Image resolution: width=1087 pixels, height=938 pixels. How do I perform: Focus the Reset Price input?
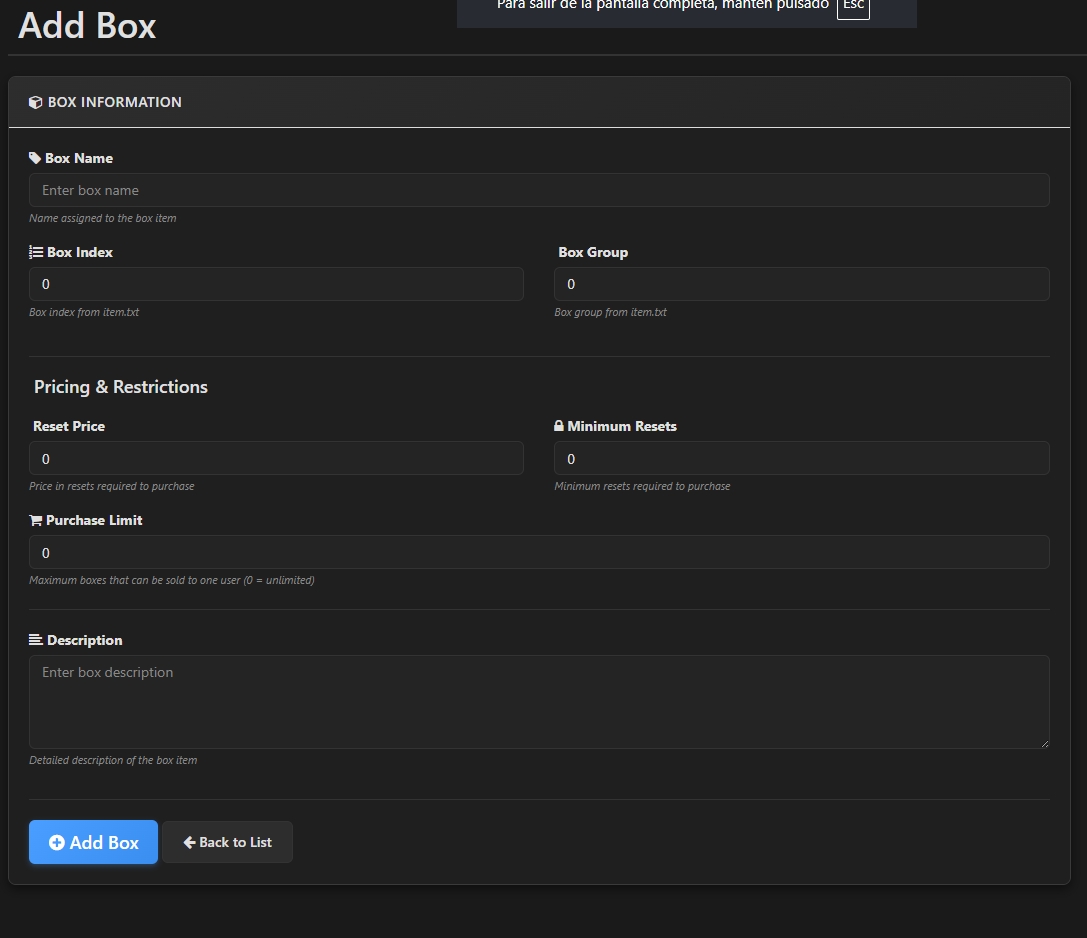click(276, 458)
